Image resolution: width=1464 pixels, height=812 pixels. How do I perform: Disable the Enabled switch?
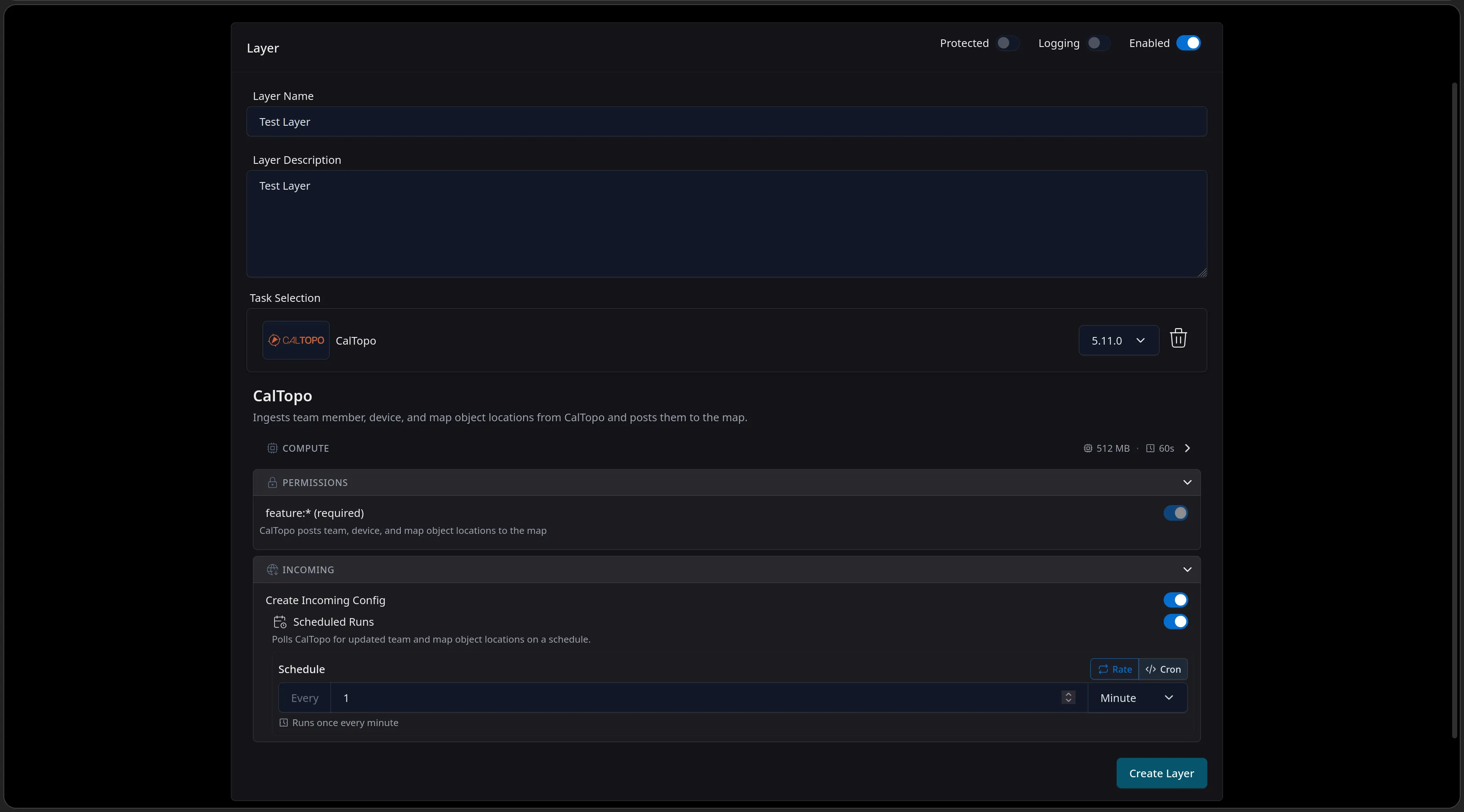click(1188, 43)
